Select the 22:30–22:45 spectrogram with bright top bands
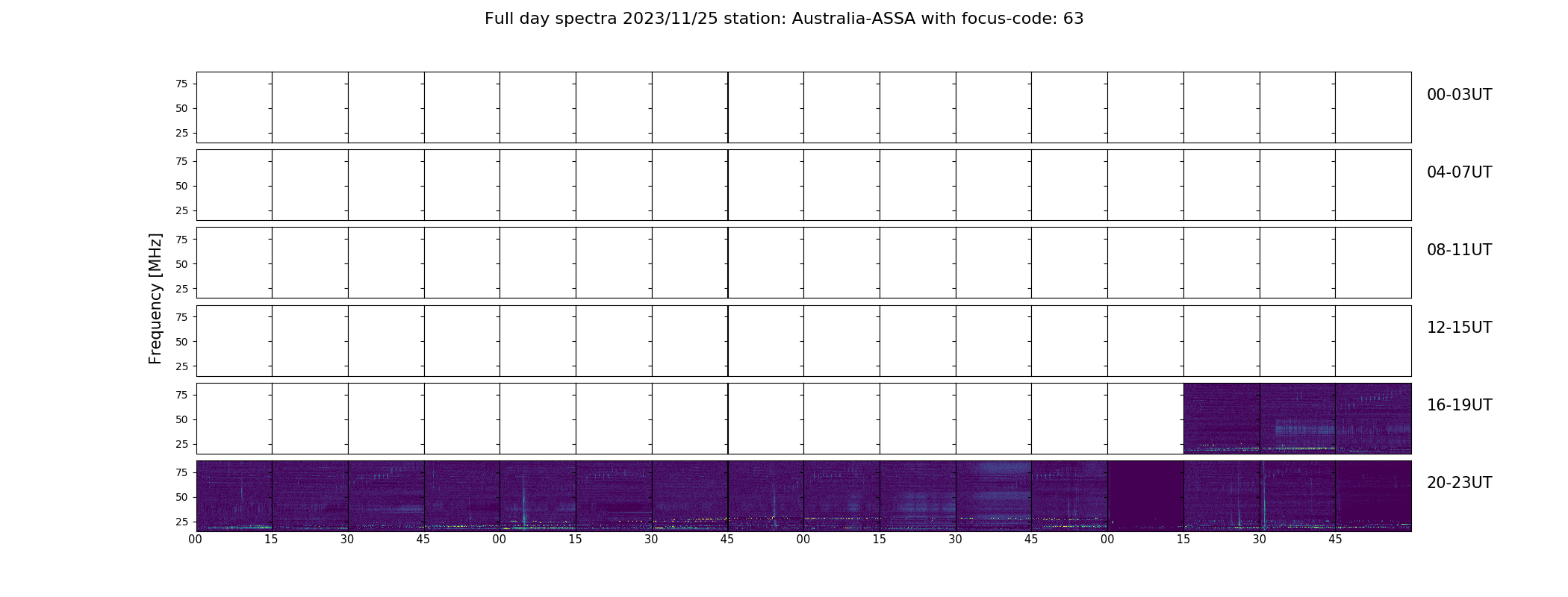The height and width of the screenshot is (597, 1568). [x=994, y=496]
